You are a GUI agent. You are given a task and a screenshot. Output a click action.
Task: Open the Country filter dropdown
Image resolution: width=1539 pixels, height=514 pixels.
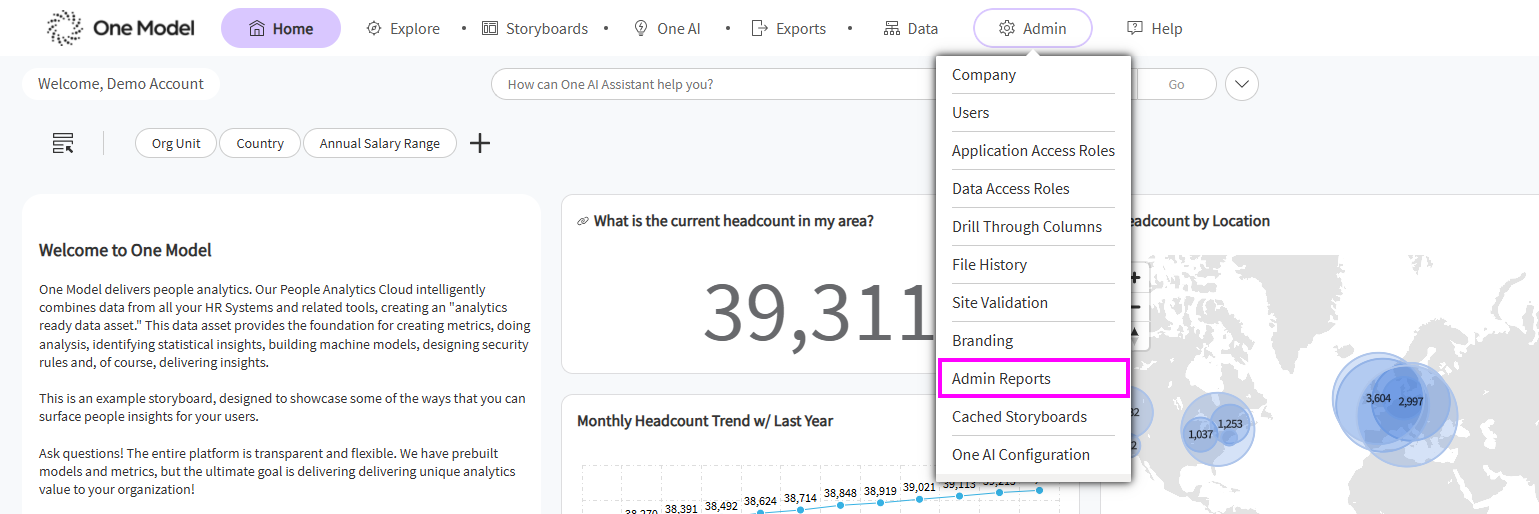260,143
